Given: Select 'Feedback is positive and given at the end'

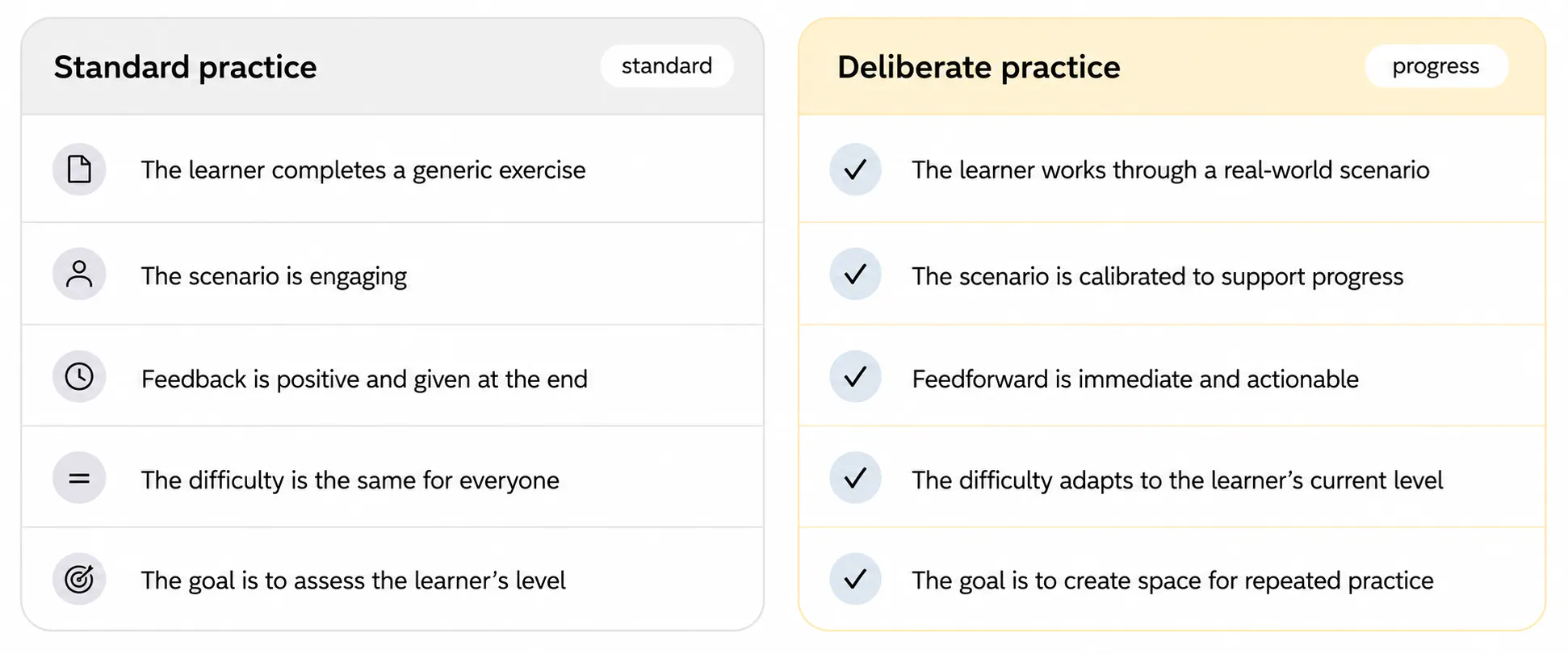Looking at the screenshot, I should [364, 379].
